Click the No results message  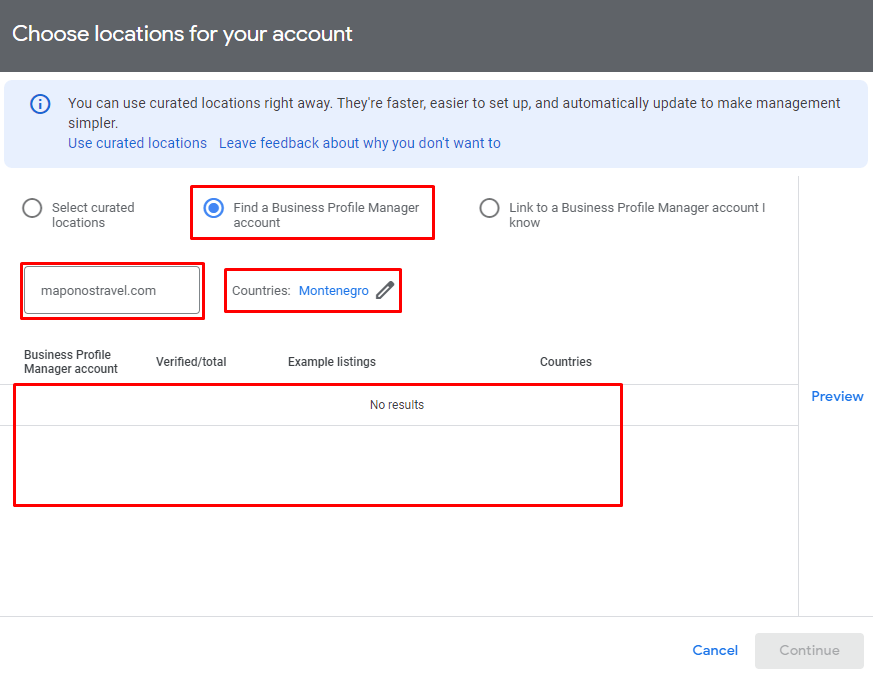coord(397,405)
